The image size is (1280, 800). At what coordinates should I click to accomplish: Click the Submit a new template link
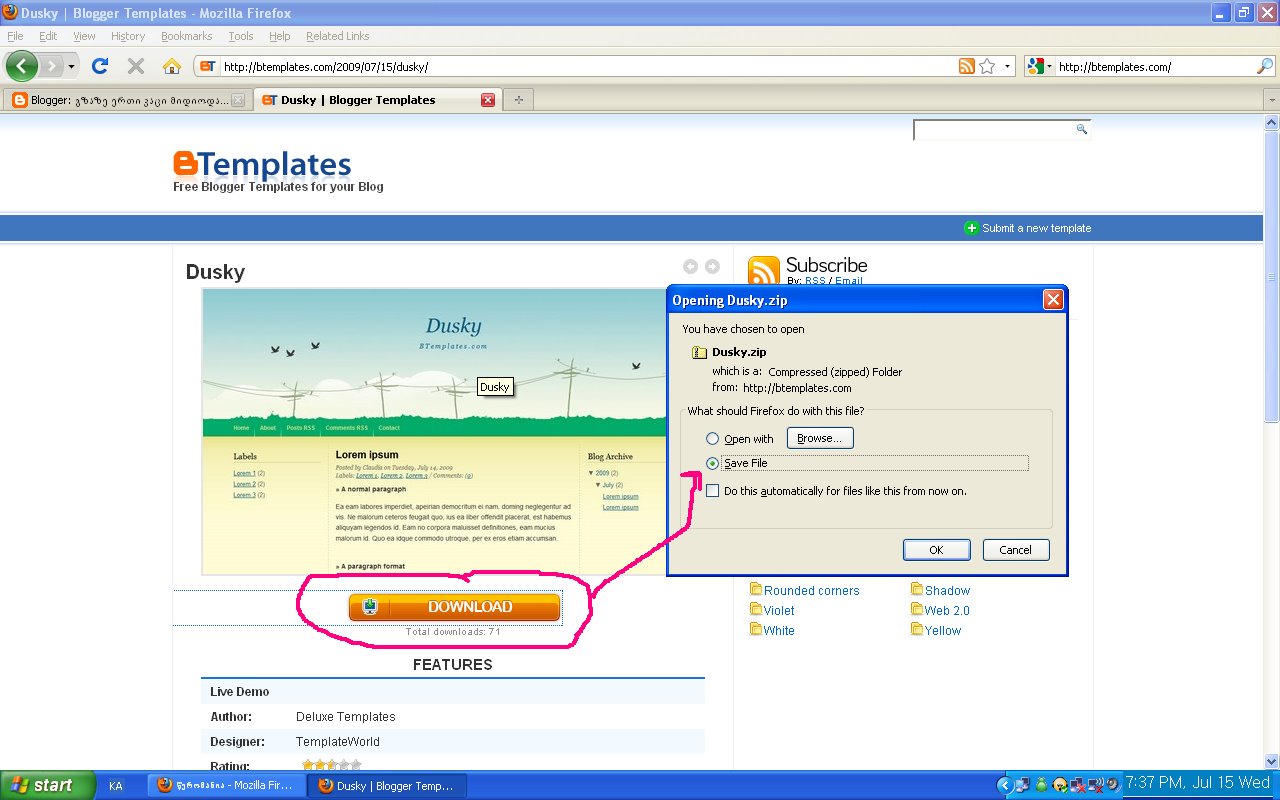(1036, 228)
